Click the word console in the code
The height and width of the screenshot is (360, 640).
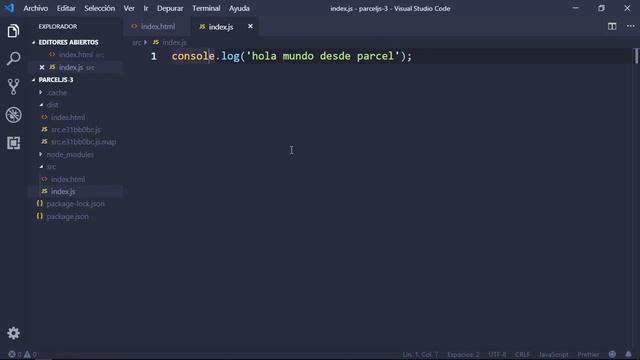click(x=193, y=56)
